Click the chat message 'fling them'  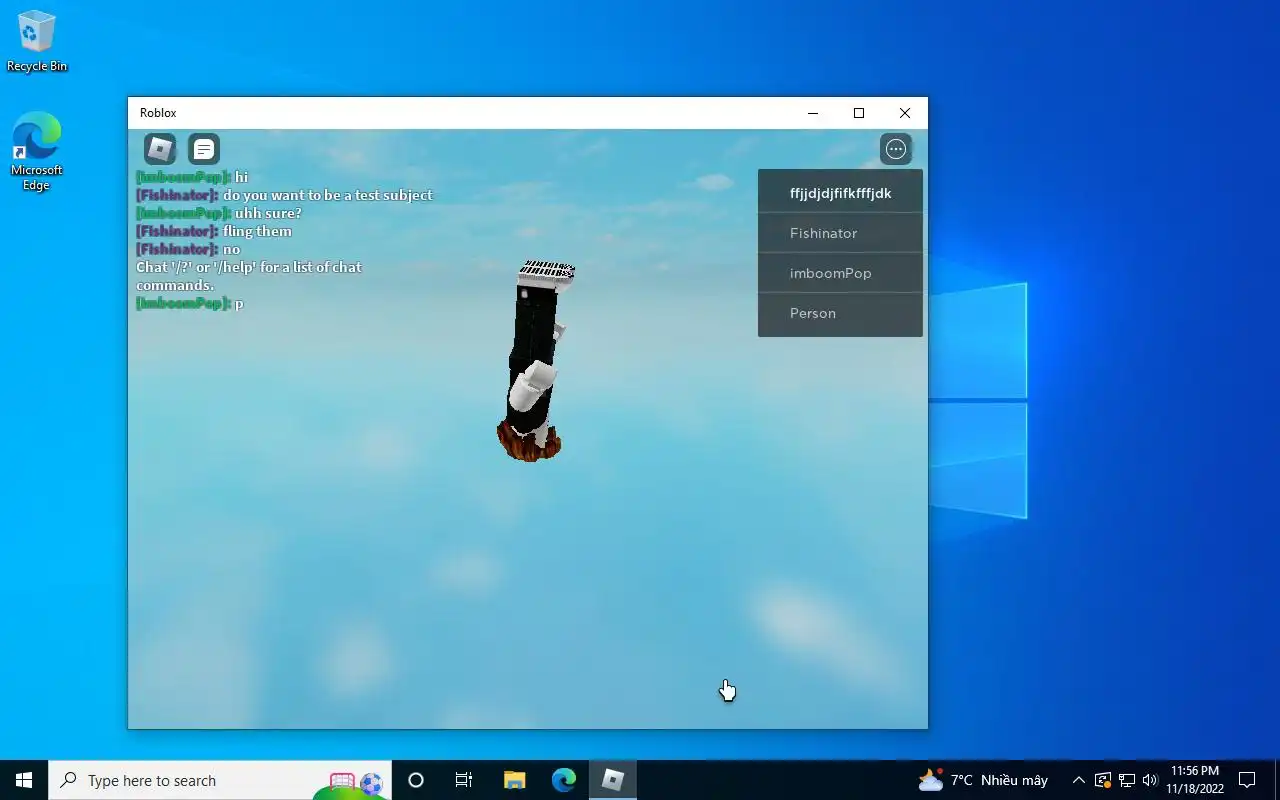pos(258,231)
